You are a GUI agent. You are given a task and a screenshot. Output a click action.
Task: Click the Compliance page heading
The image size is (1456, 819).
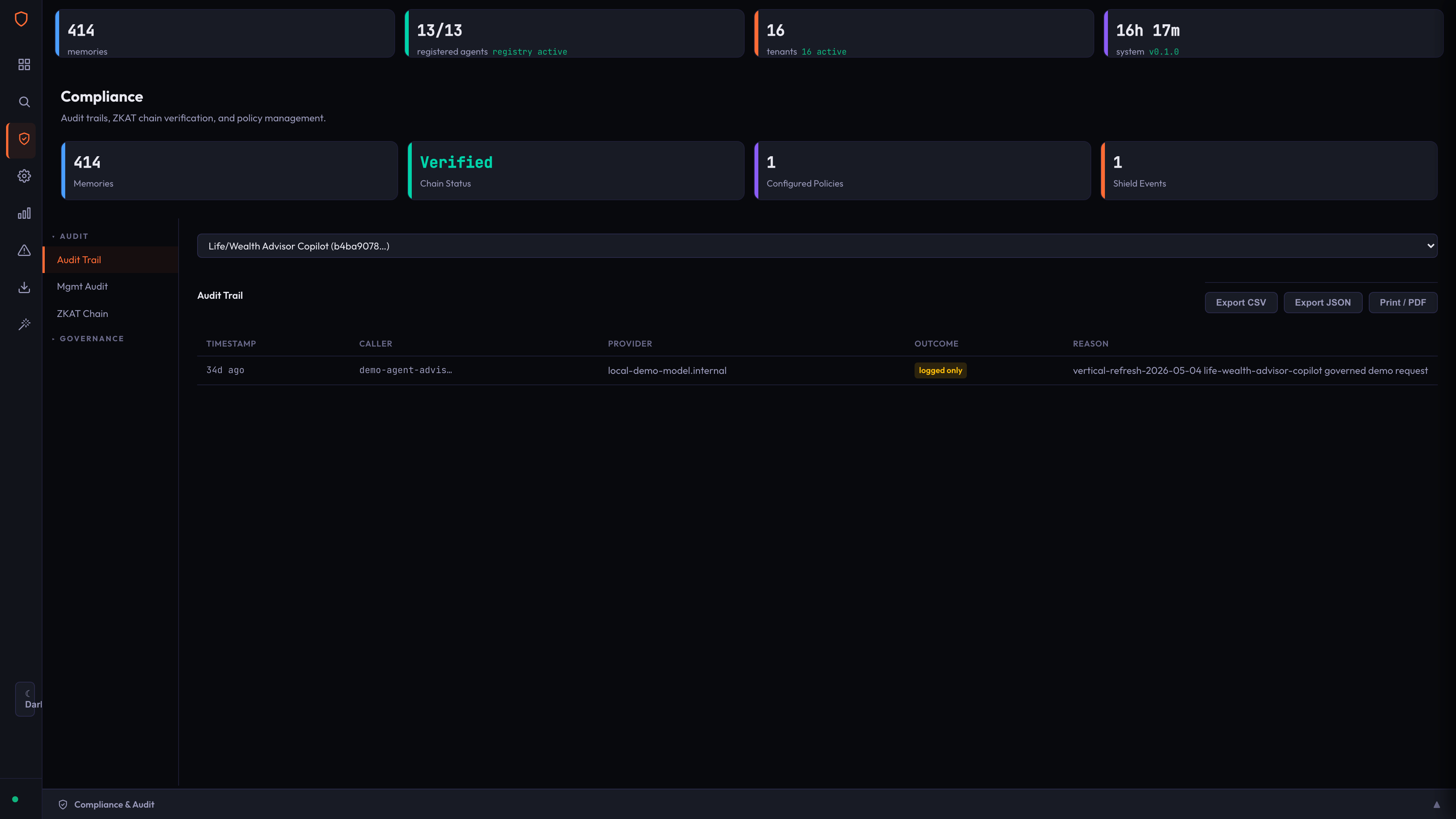pyautogui.click(x=102, y=97)
